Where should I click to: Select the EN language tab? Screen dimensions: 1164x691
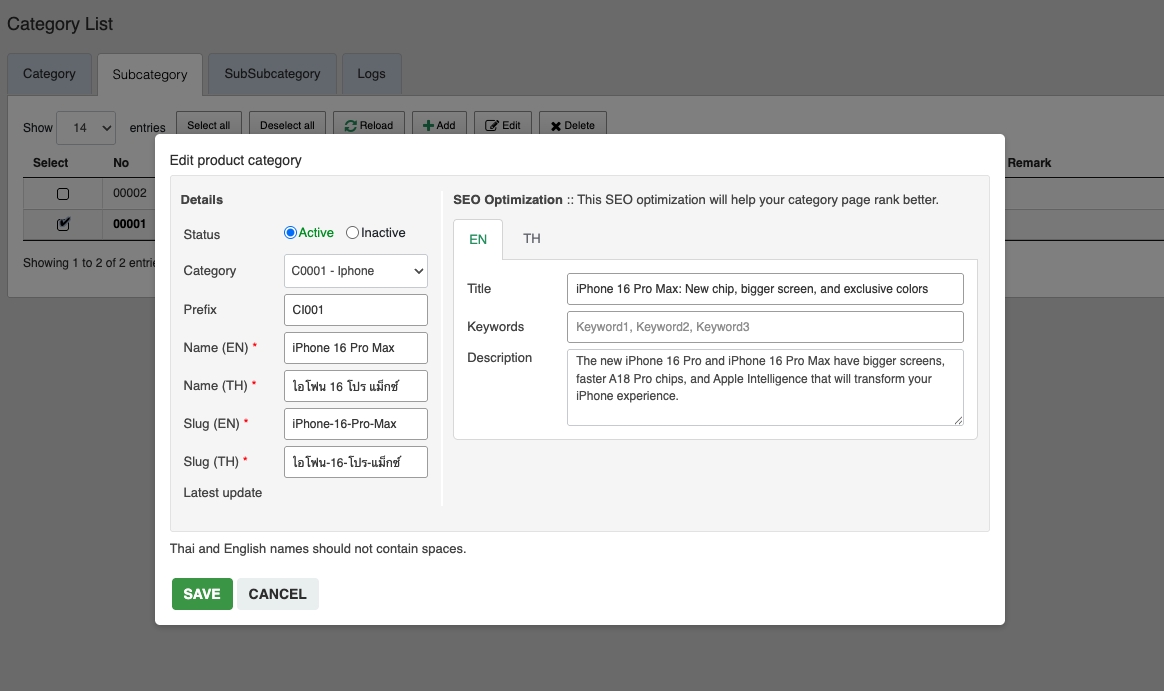(x=478, y=239)
